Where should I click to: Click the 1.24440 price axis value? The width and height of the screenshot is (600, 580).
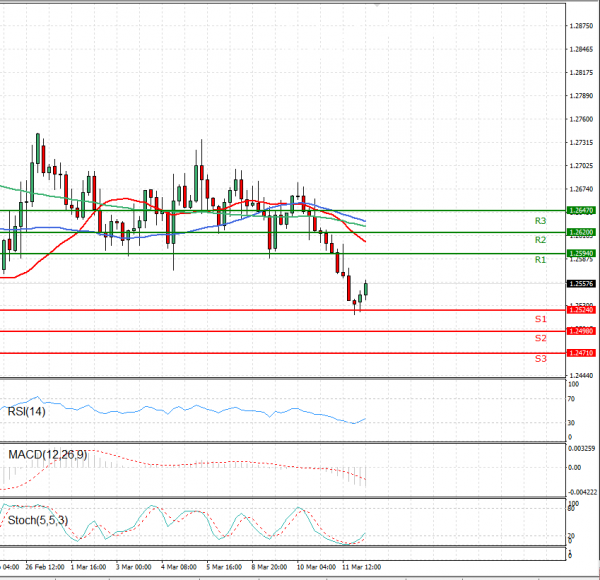coord(581,376)
